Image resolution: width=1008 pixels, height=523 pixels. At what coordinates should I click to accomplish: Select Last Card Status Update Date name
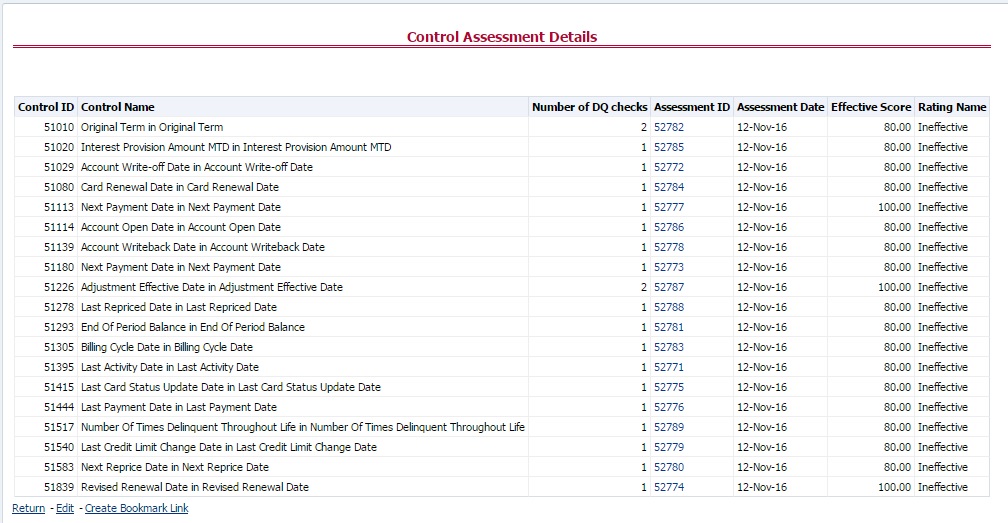[231, 387]
